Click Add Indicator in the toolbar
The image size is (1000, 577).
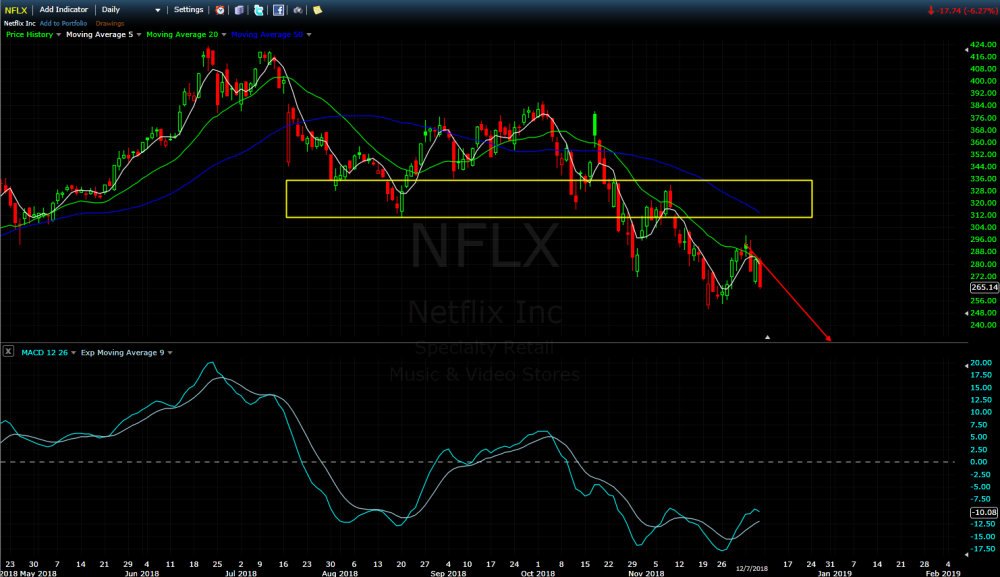(64, 9)
